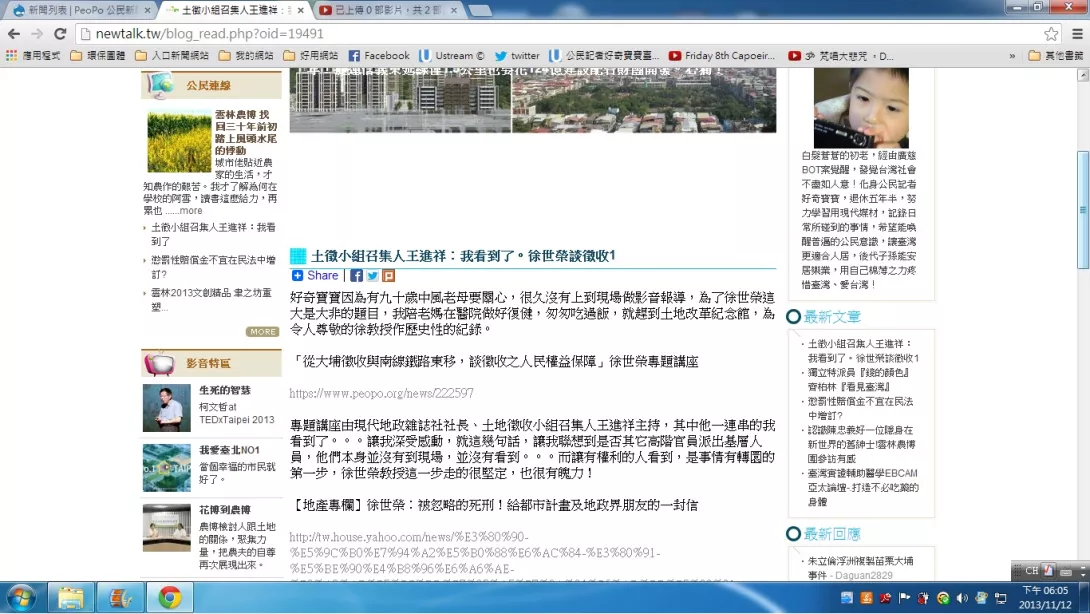
Task: Switch to the 新聞列表 PeoPo tab
Action: pos(80,10)
